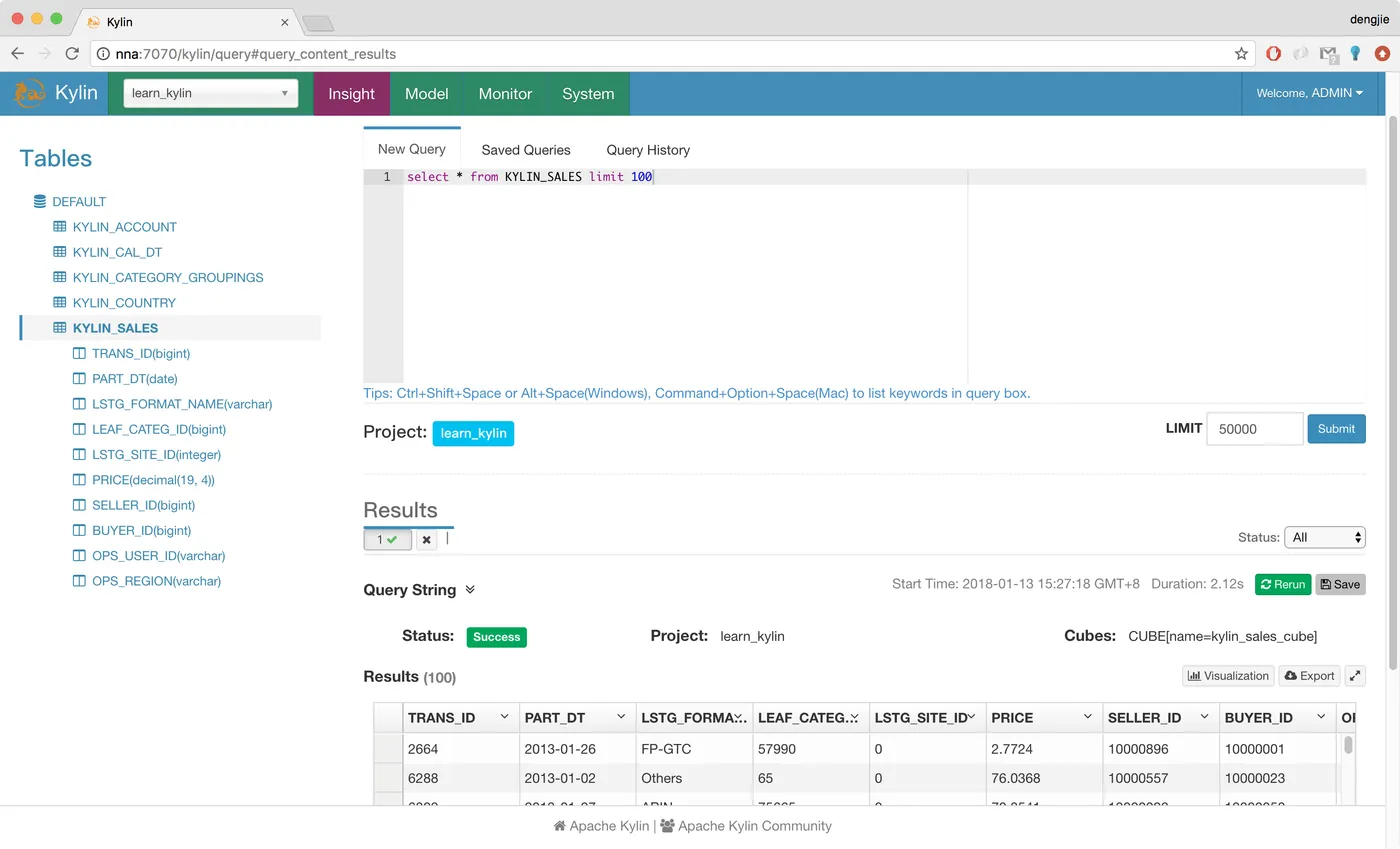Save the query
1400x849 pixels.
[1340, 584]
